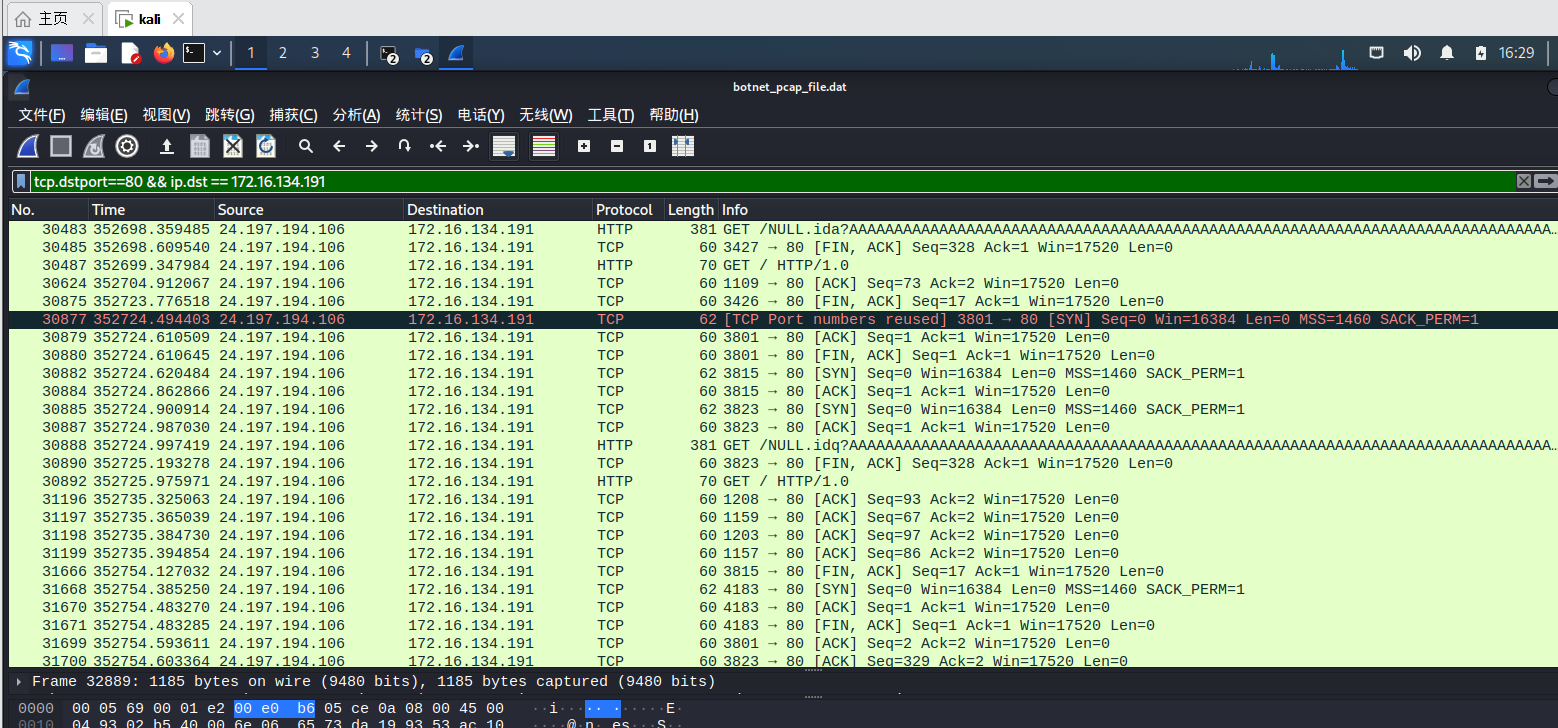Go back in packet history
Image resolution: width=1558 pixels, height=728 pixels.
click(x=339, y=146)
